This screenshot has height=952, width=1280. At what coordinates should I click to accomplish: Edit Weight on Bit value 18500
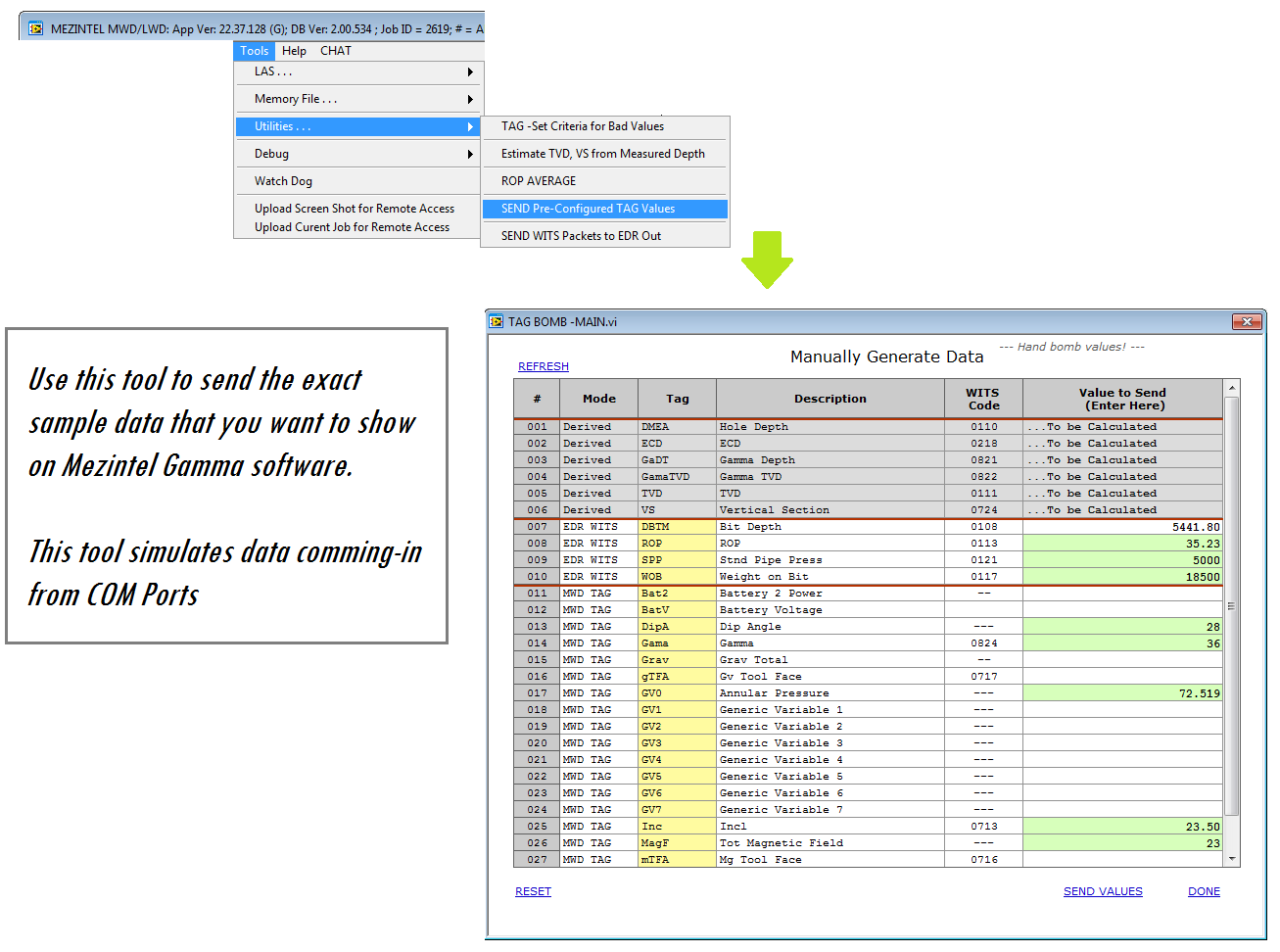point(1122,577)
